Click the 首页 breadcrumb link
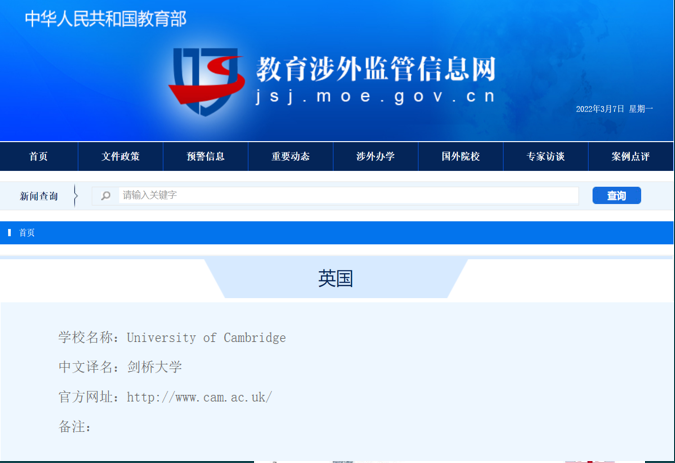The image size is (675, 463). [x=27, y=233]
